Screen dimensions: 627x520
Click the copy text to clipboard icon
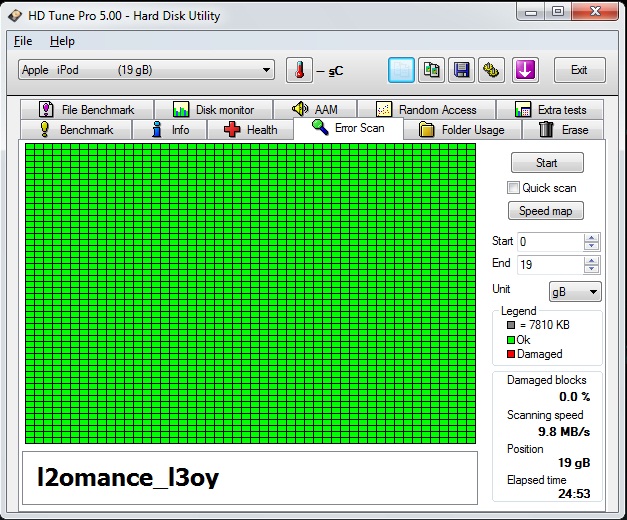click(402, 70)
